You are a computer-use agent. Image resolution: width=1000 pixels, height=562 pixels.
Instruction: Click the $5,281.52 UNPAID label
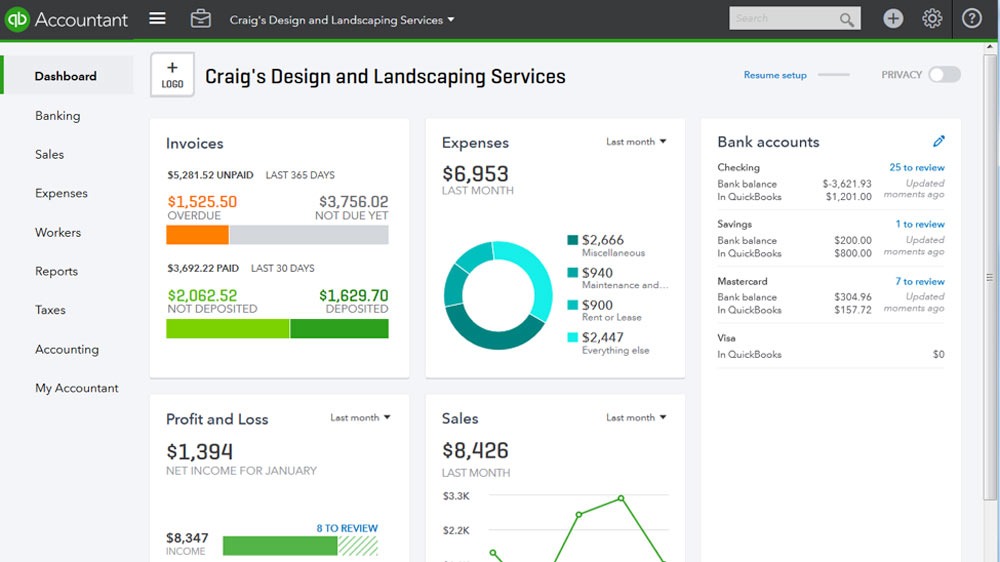pos(210,175)
